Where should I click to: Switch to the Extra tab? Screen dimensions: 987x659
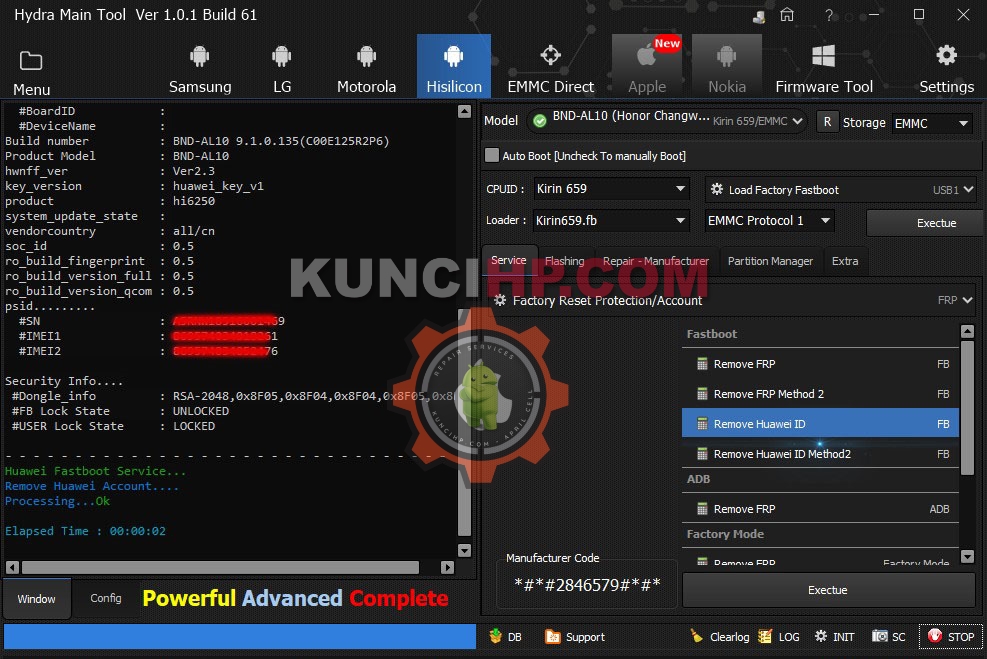[845, 261]
